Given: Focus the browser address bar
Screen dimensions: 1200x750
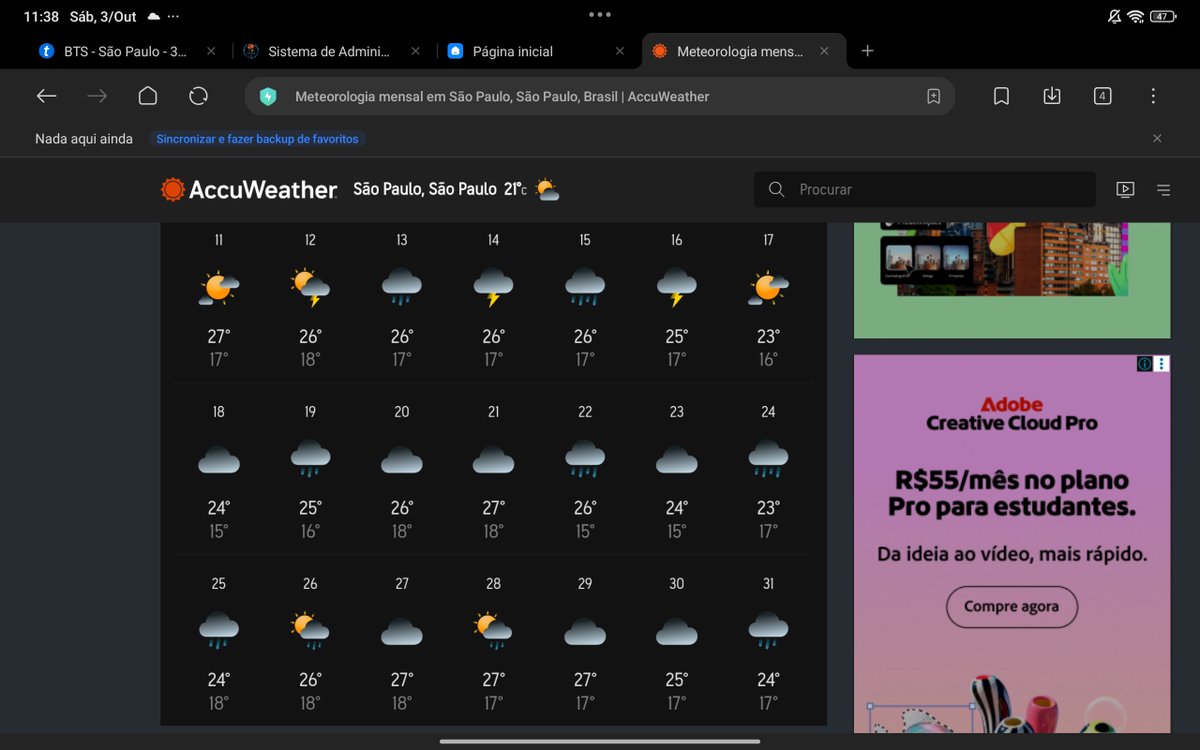Looking at the screenshot, I should [600, 96].
